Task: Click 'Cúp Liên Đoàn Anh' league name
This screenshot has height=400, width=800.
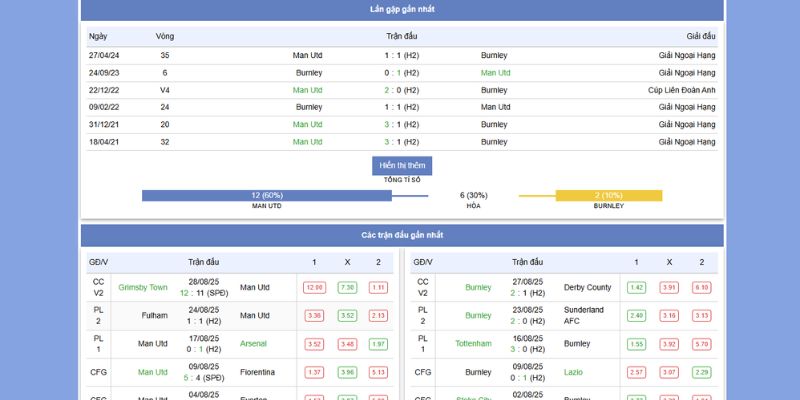Action: pos(681,90)
